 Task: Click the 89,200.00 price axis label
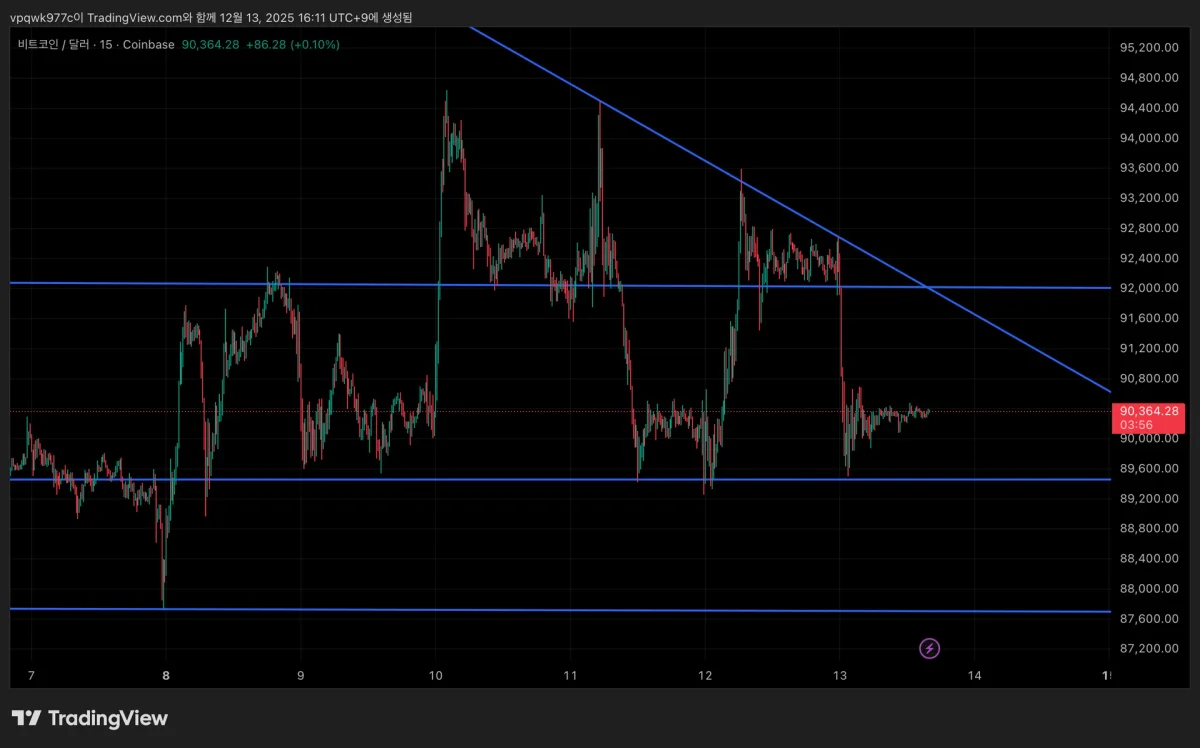(1147, 498)
